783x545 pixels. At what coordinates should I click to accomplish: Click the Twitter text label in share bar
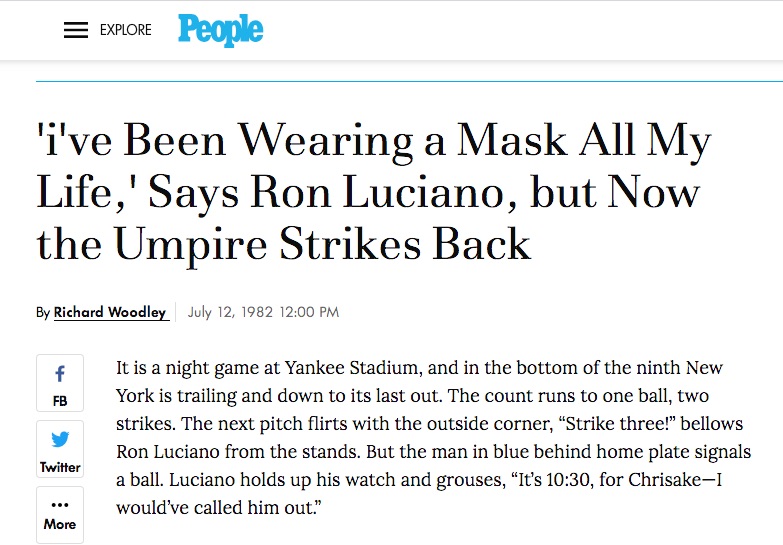(x=60, y=467)
